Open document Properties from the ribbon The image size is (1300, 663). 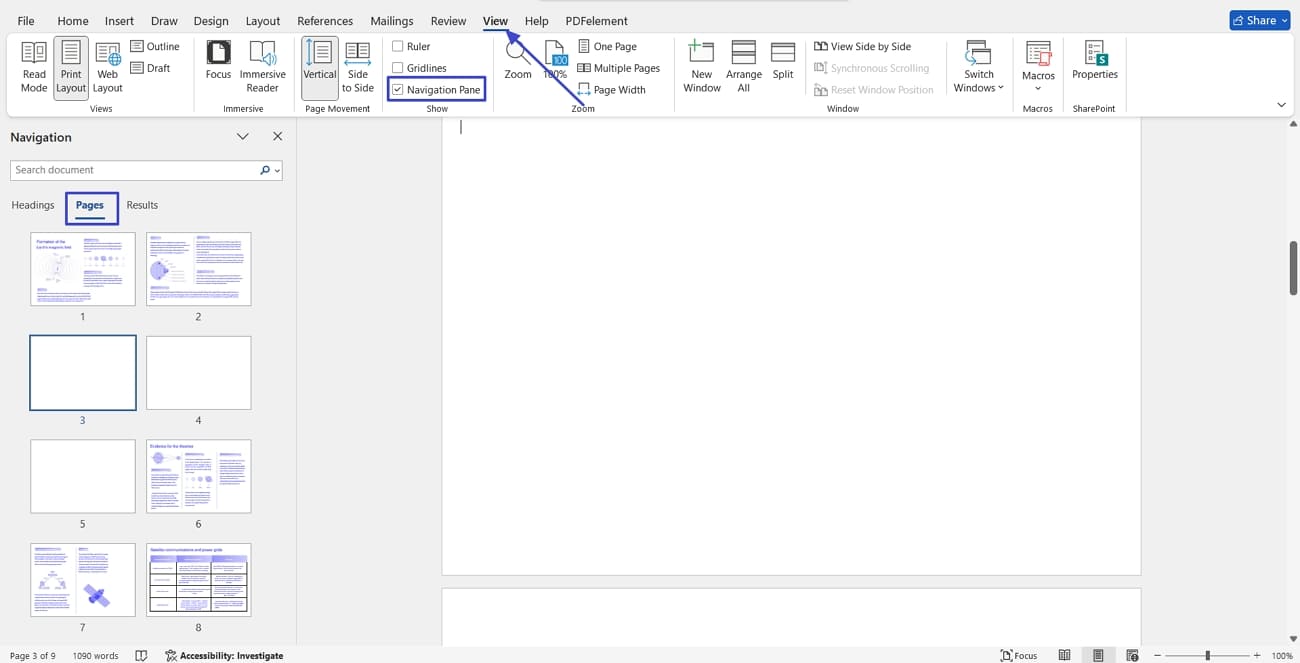[1094, 65]
